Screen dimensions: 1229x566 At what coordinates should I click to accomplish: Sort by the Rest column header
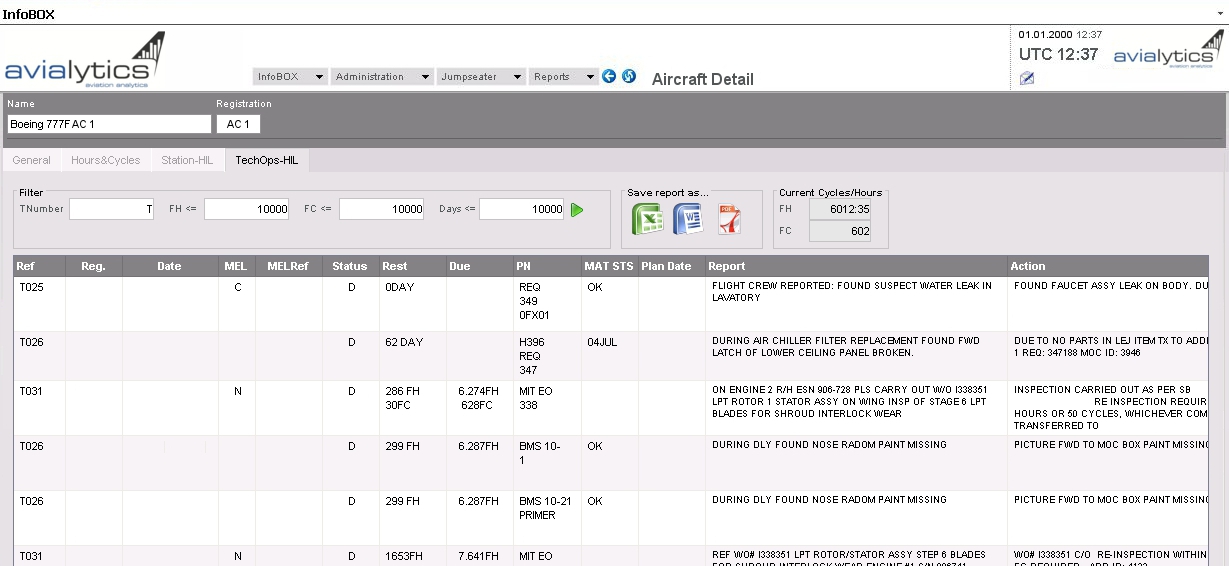point(412,266)
